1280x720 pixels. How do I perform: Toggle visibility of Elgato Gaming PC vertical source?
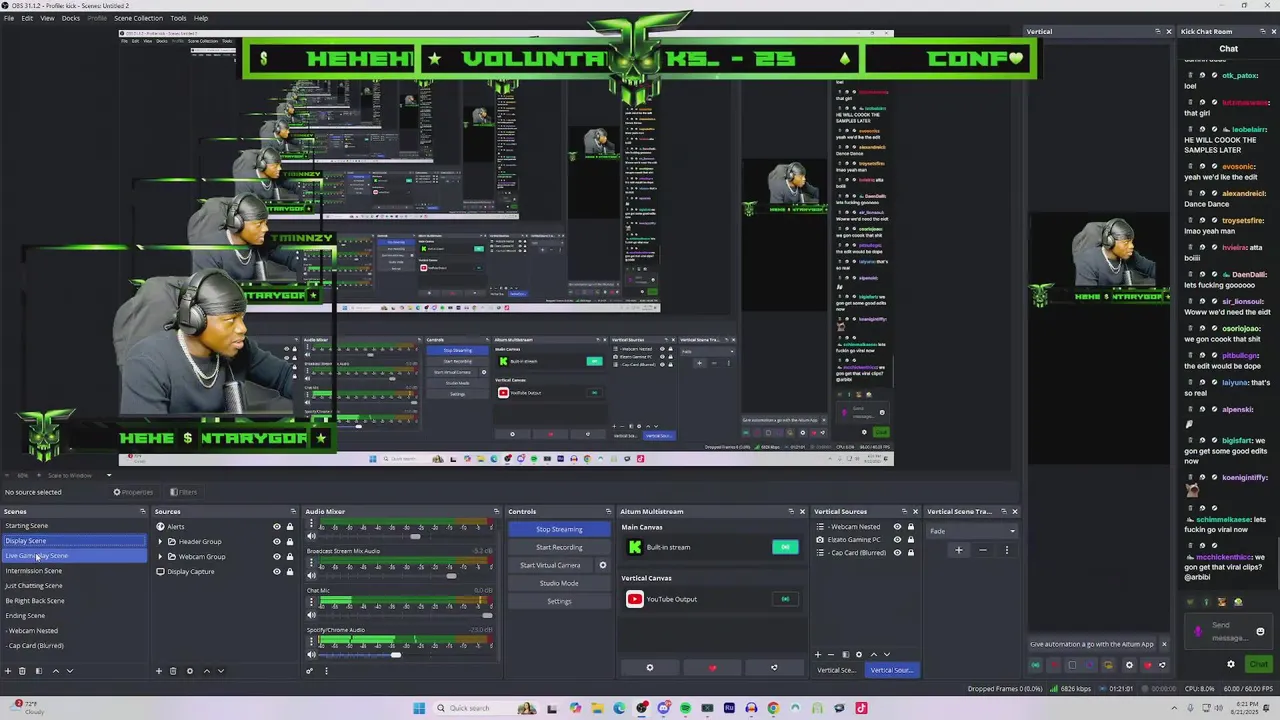897,540
